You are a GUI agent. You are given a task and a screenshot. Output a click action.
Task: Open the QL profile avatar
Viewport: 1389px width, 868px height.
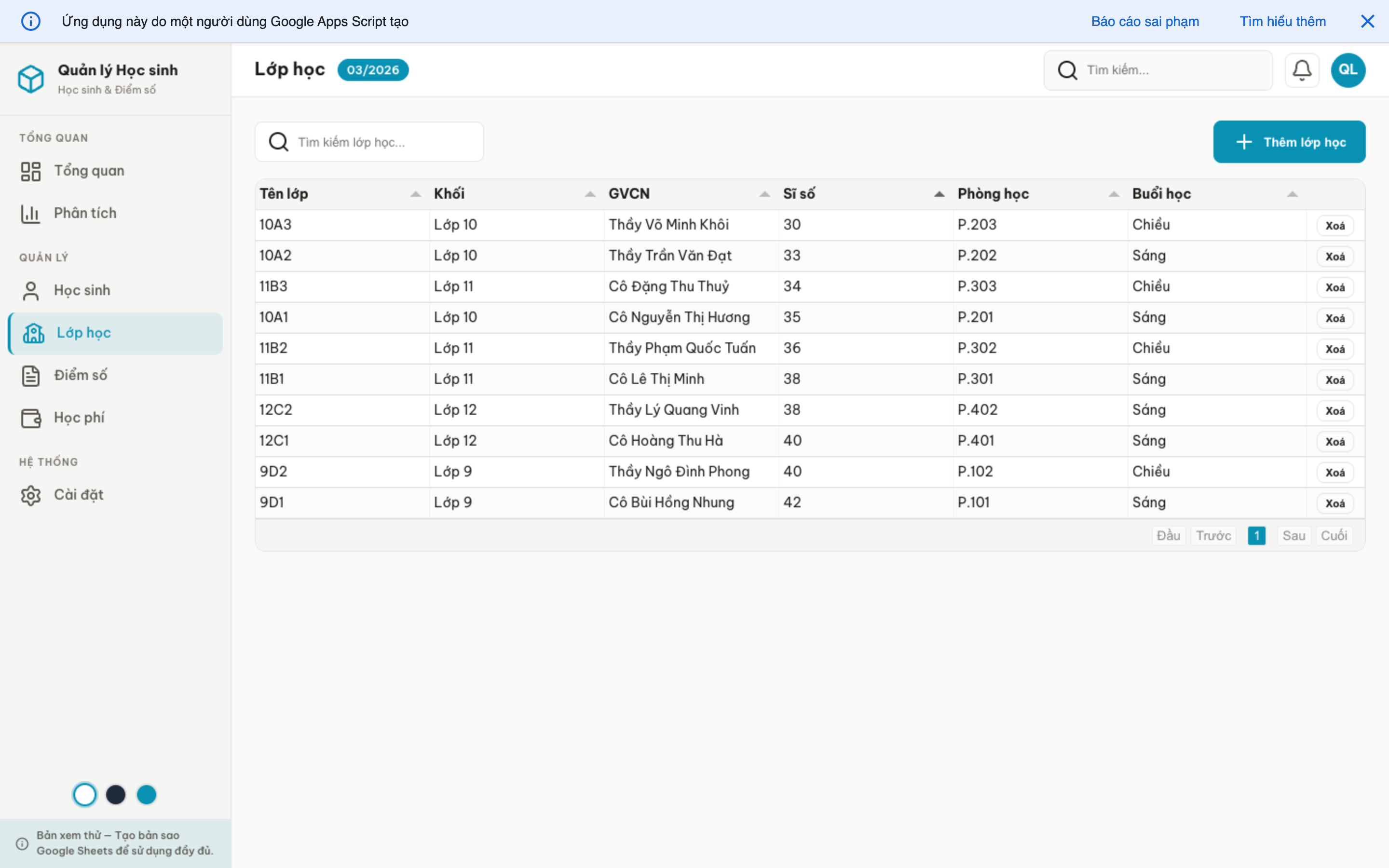(1348, 69)
